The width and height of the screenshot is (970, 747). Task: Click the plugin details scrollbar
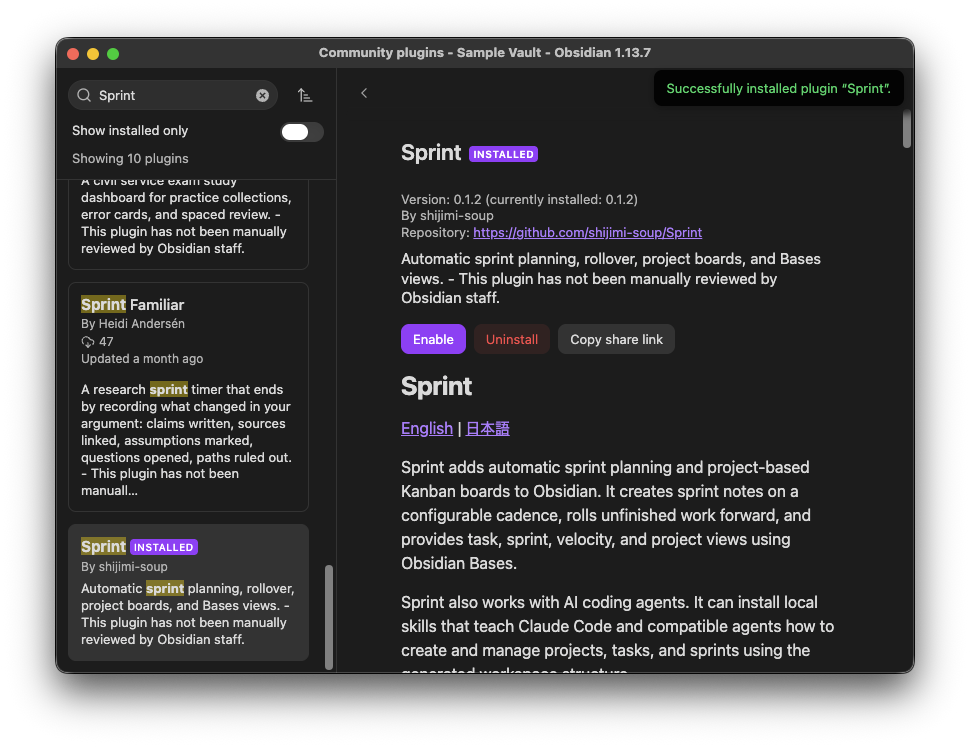click(x=906, y=129)
